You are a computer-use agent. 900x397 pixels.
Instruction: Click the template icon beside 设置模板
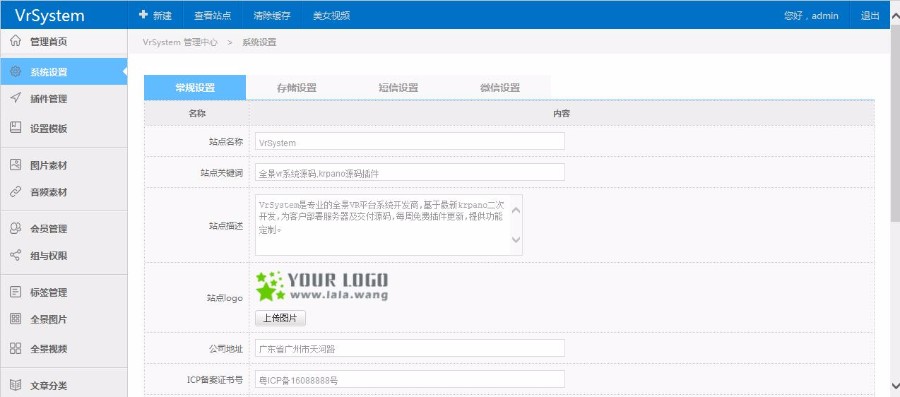click(15, 128)
